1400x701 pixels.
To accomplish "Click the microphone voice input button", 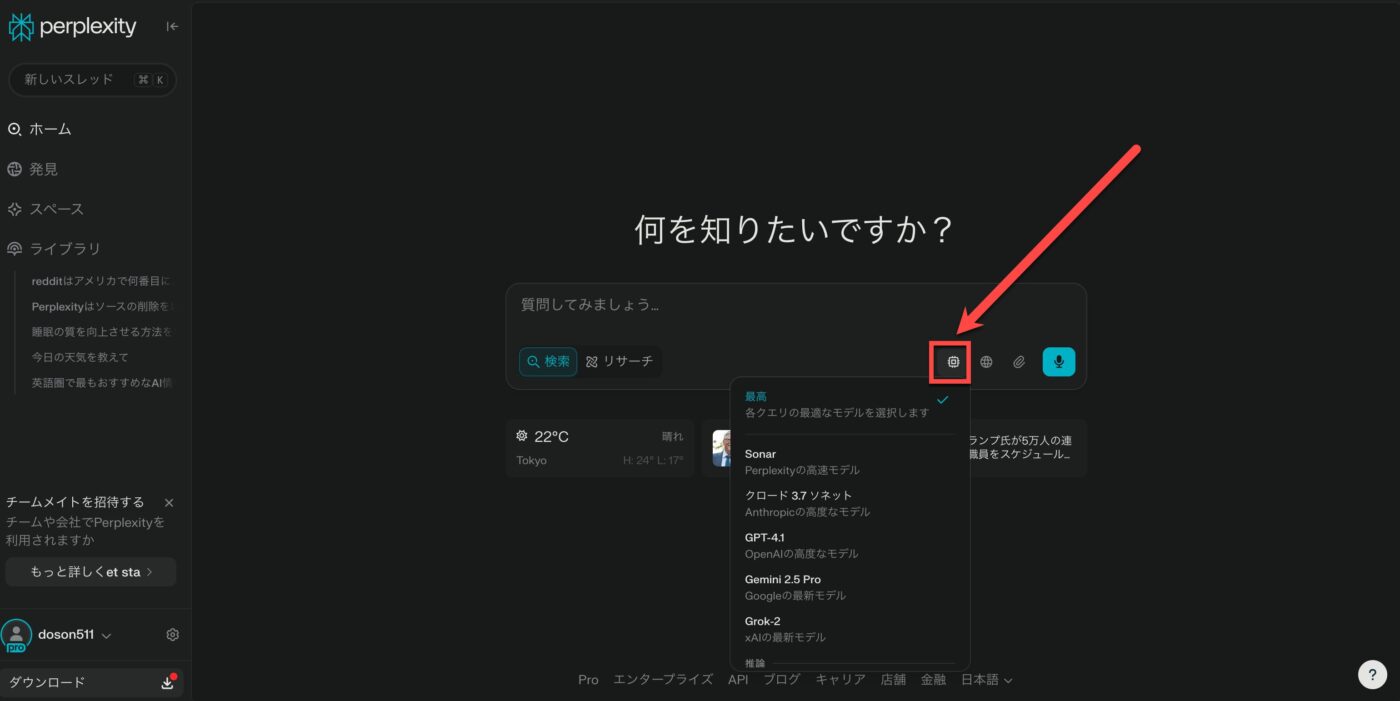I will [1058, 362].
